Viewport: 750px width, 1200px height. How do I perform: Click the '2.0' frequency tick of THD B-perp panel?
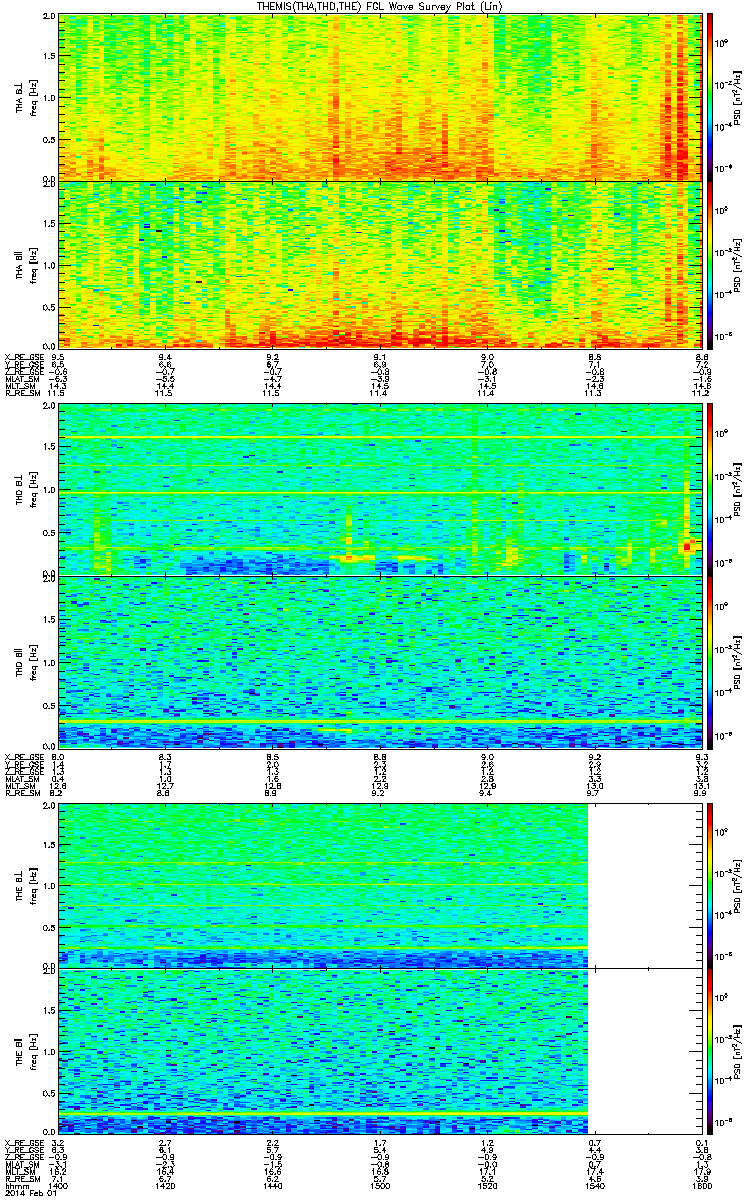click(49, 408)
